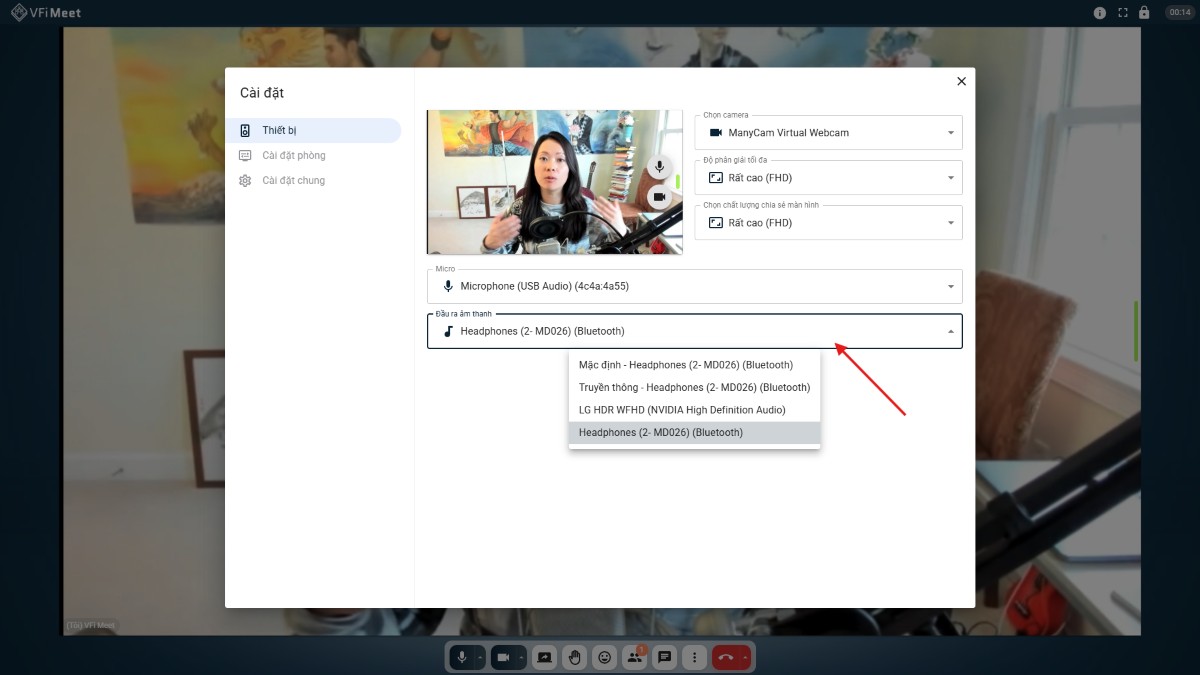The image size is (1200, 675).
Task: Expand the Microphone (USB Audio) dropdown
Action: point(694,287)
